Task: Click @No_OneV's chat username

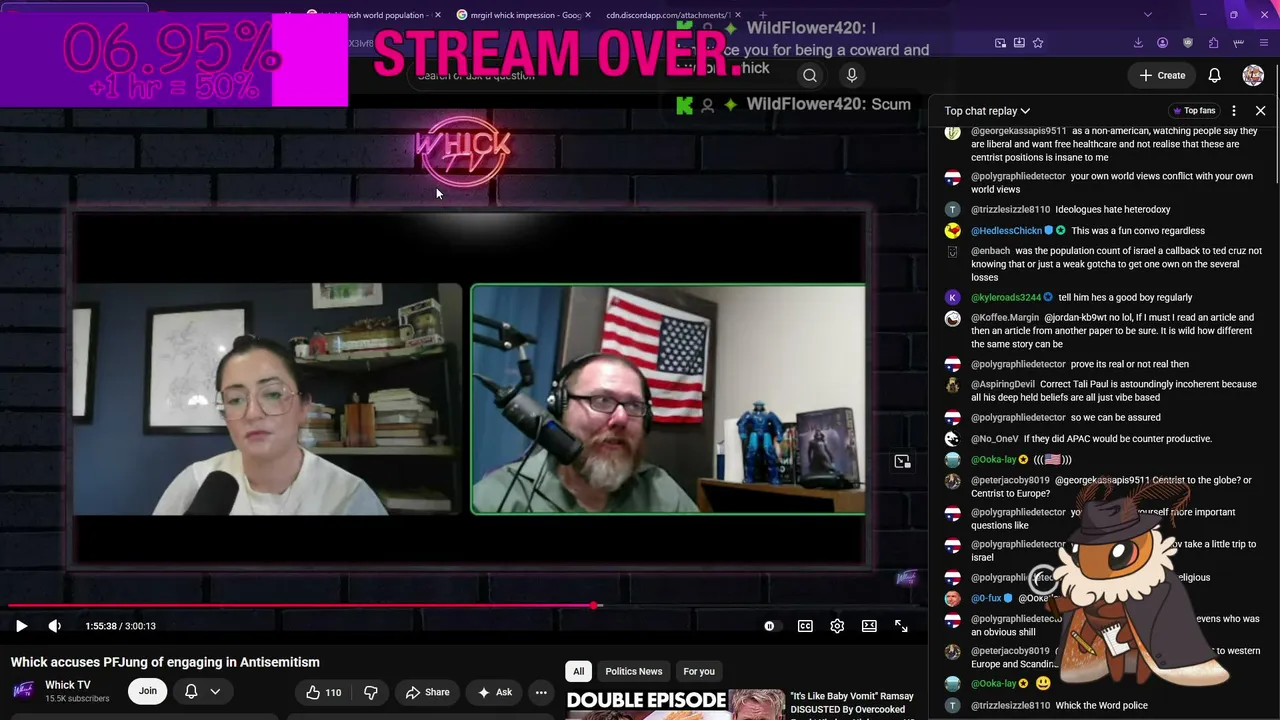Action: tap(995, 439)
